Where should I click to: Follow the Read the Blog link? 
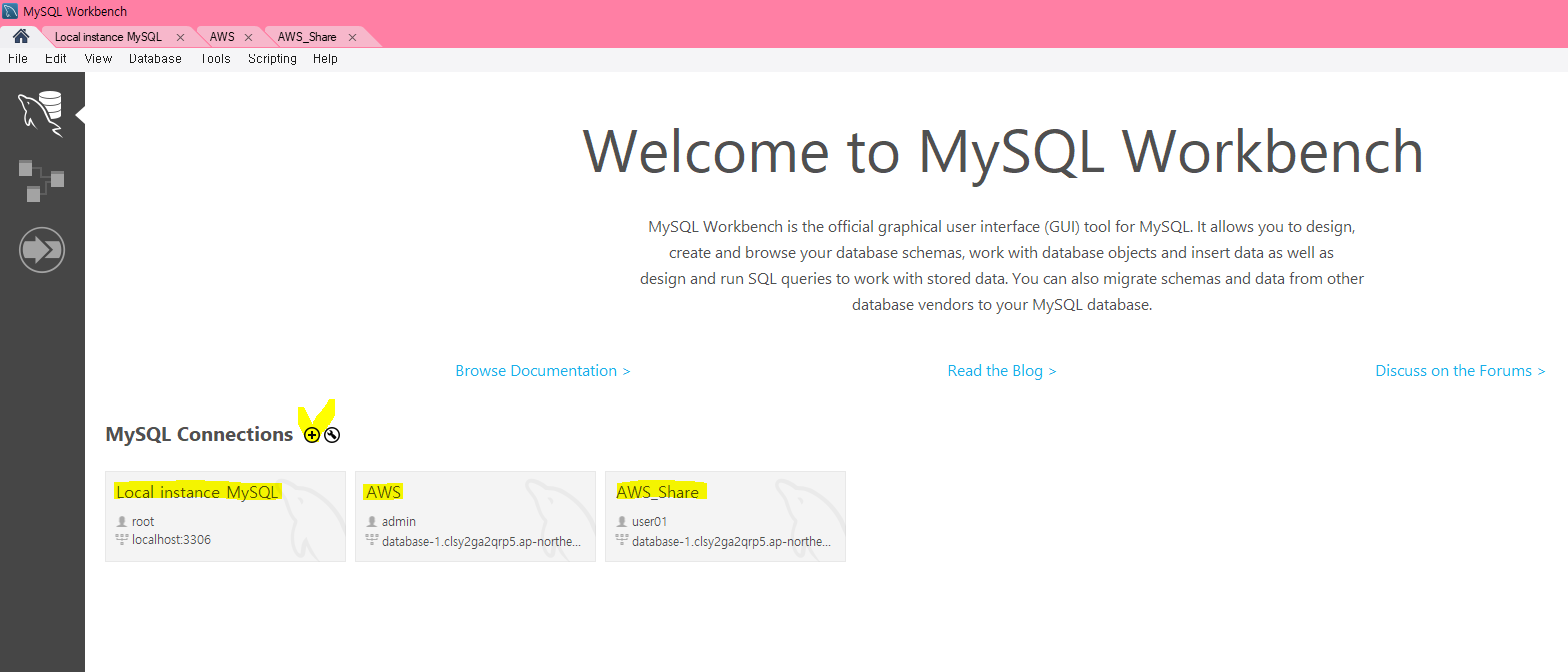pos(1002,371)
